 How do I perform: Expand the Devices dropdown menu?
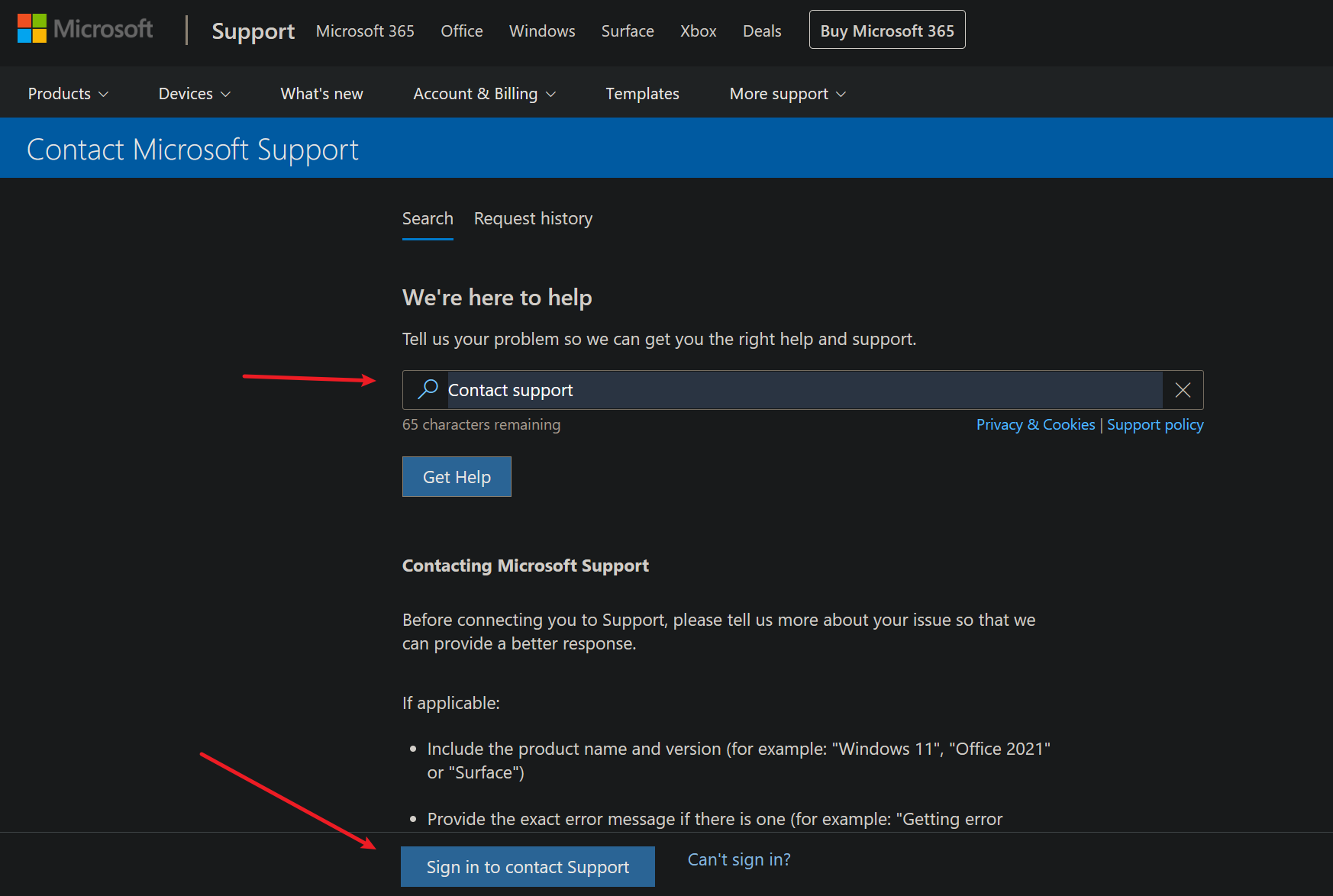195,93
